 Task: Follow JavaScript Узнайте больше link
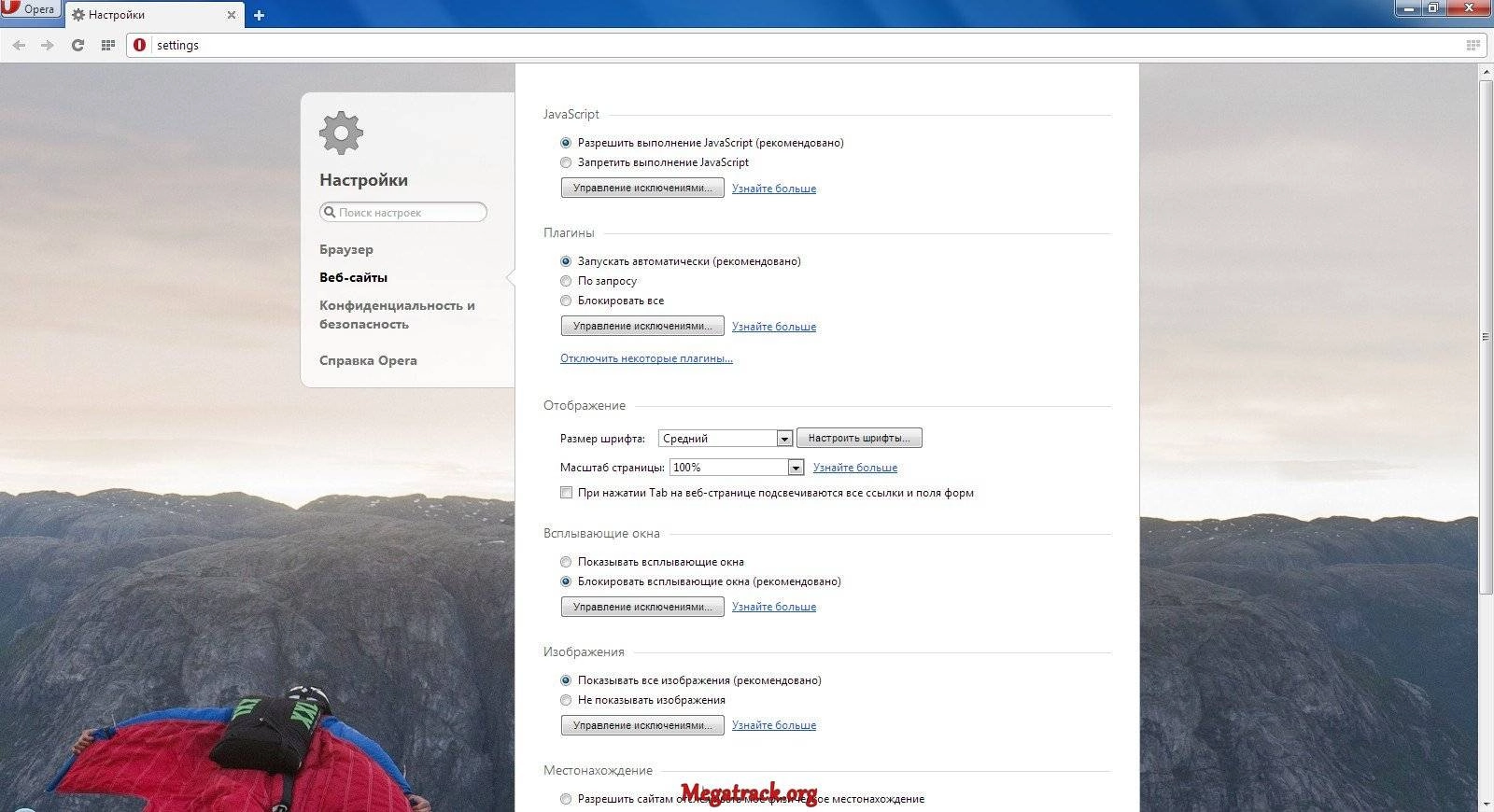point(774,189)
